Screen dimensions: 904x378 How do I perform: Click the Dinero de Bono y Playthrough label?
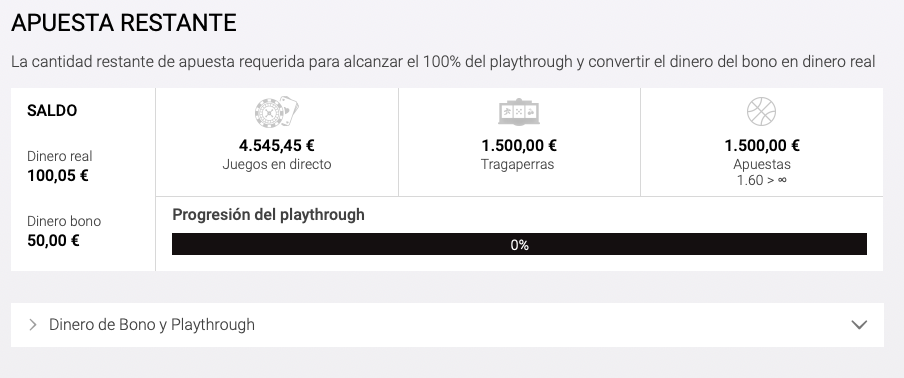[x=152, y=325]
